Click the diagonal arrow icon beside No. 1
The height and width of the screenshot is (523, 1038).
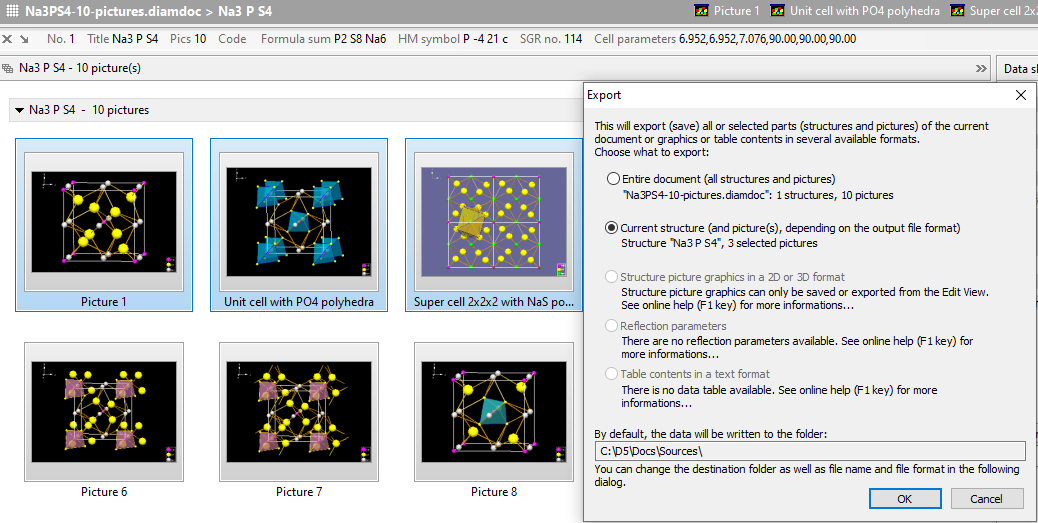23,39
